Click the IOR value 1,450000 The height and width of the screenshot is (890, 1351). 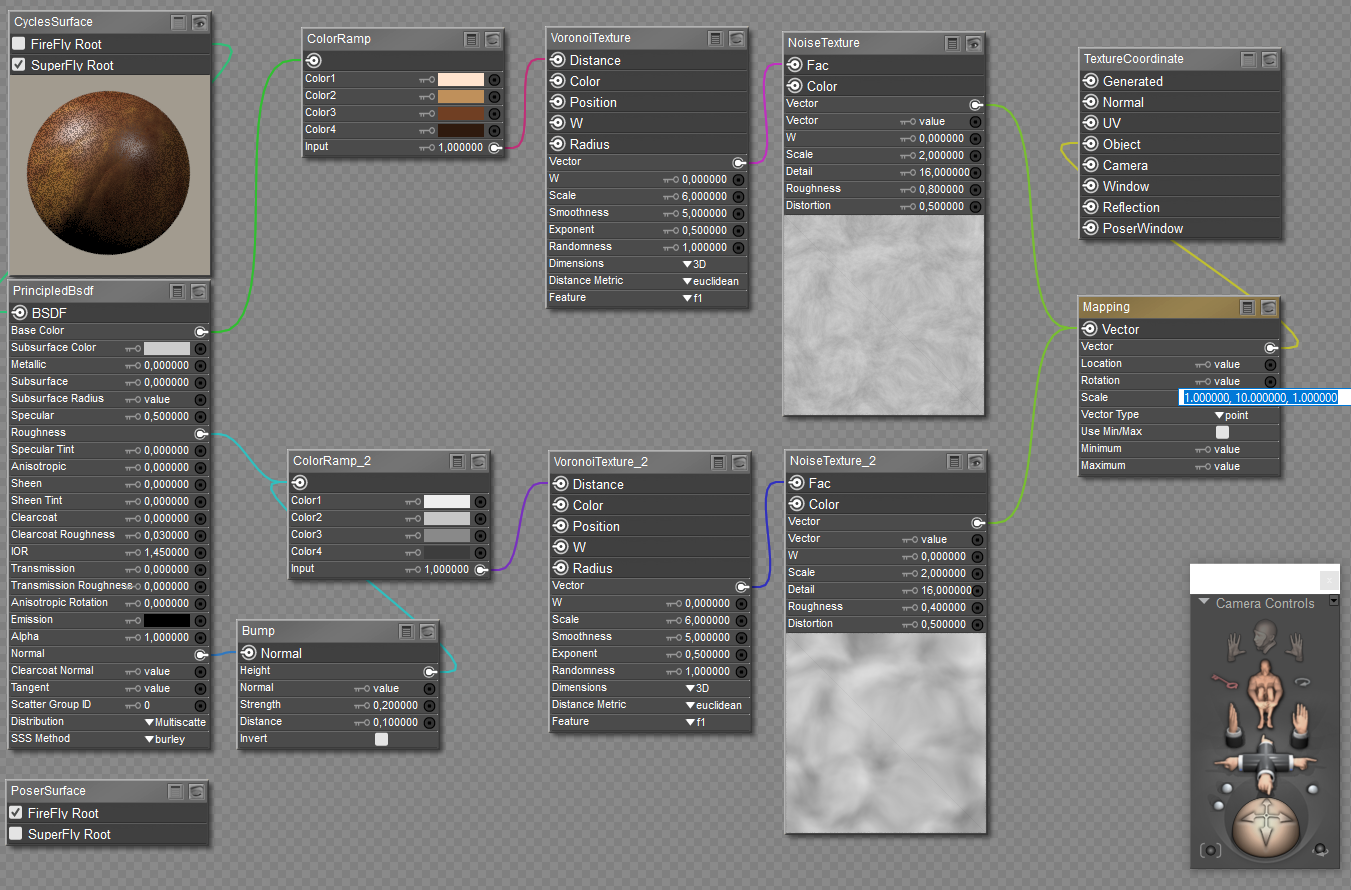[x=166, y=552]
